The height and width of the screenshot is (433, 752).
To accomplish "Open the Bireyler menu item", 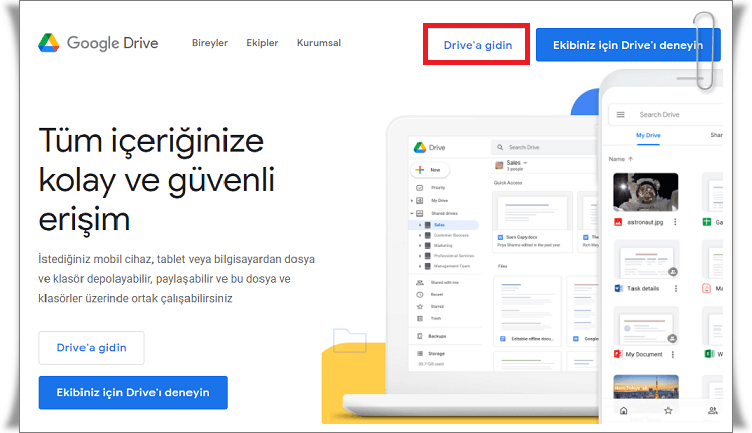I will [x=210, y=43].
